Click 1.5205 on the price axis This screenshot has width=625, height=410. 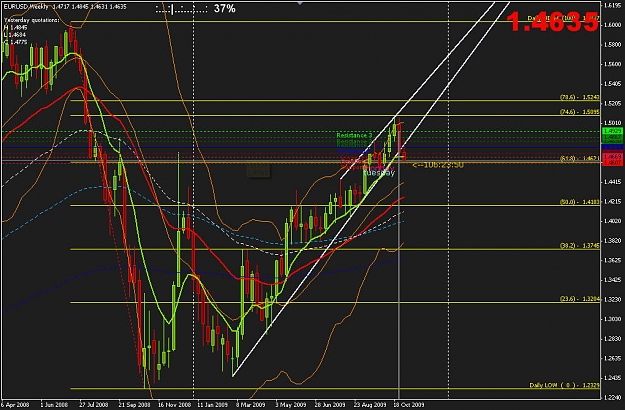(x=614, y=103)
